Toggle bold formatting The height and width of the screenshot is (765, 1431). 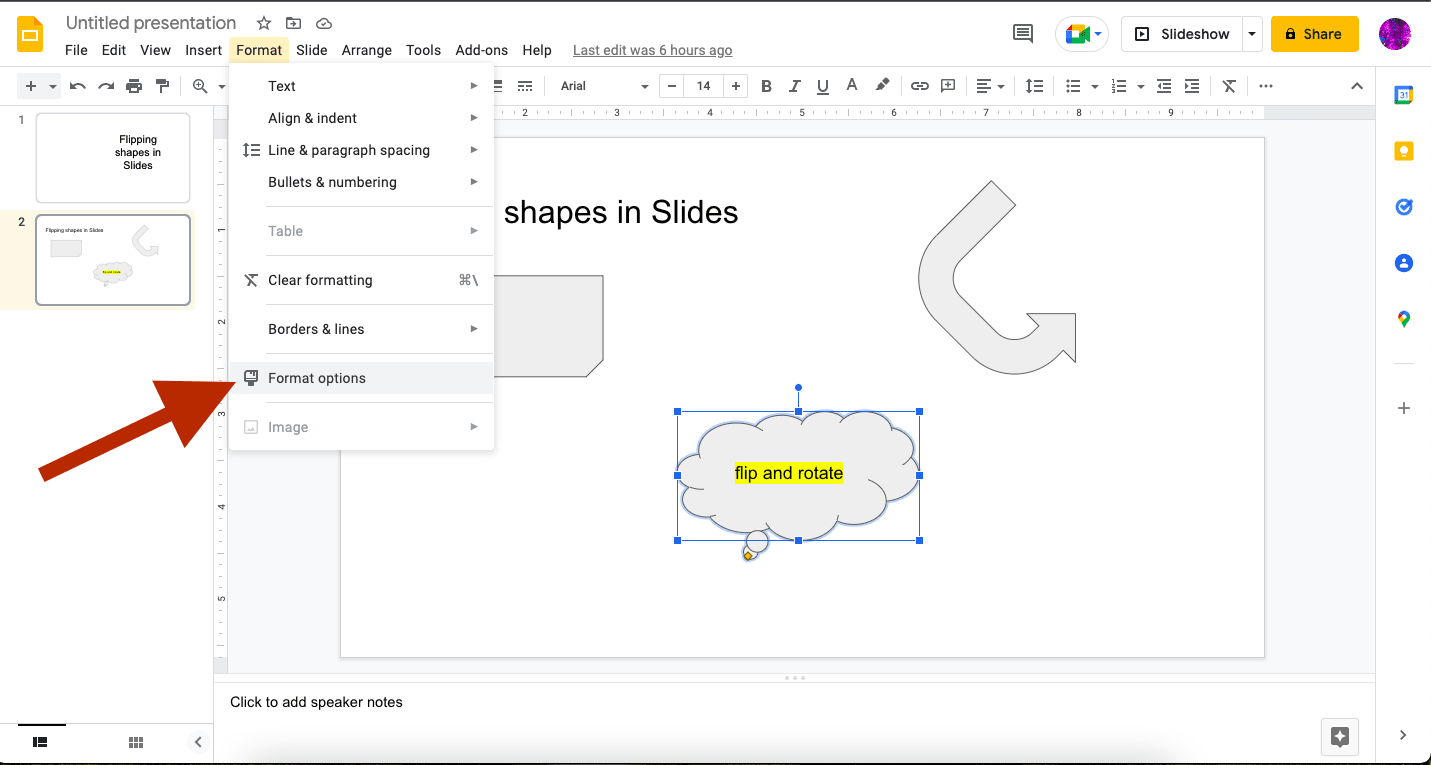(766, 86)
